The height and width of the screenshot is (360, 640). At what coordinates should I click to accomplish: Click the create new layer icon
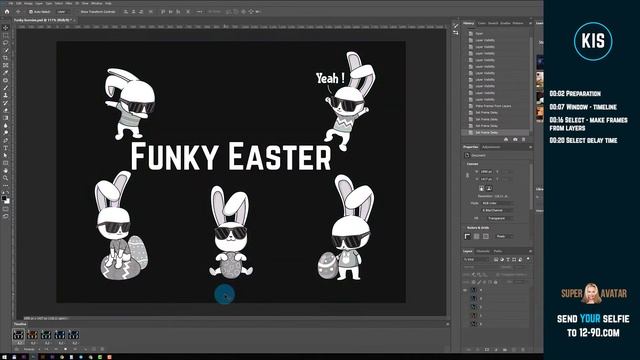tap(514, 350)
